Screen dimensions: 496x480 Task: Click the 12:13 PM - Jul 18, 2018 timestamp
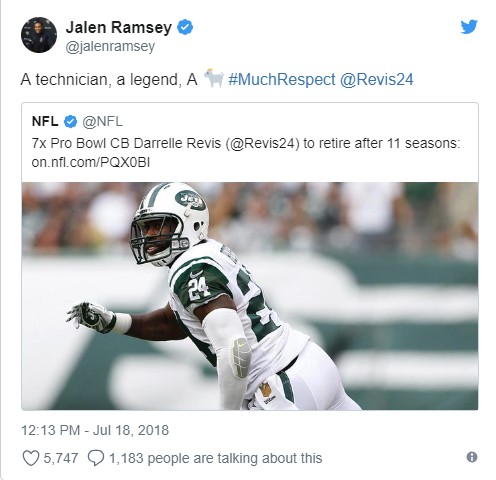point(95,430)
